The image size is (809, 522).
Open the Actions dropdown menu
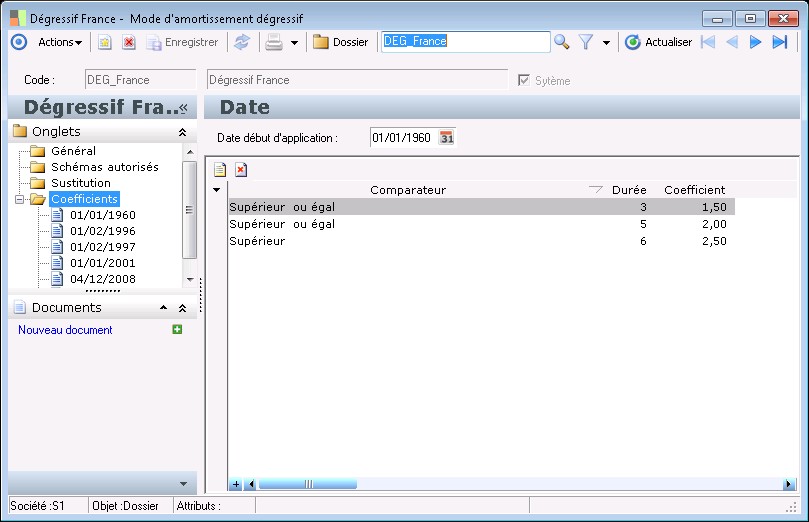click(x=60, y=42)
